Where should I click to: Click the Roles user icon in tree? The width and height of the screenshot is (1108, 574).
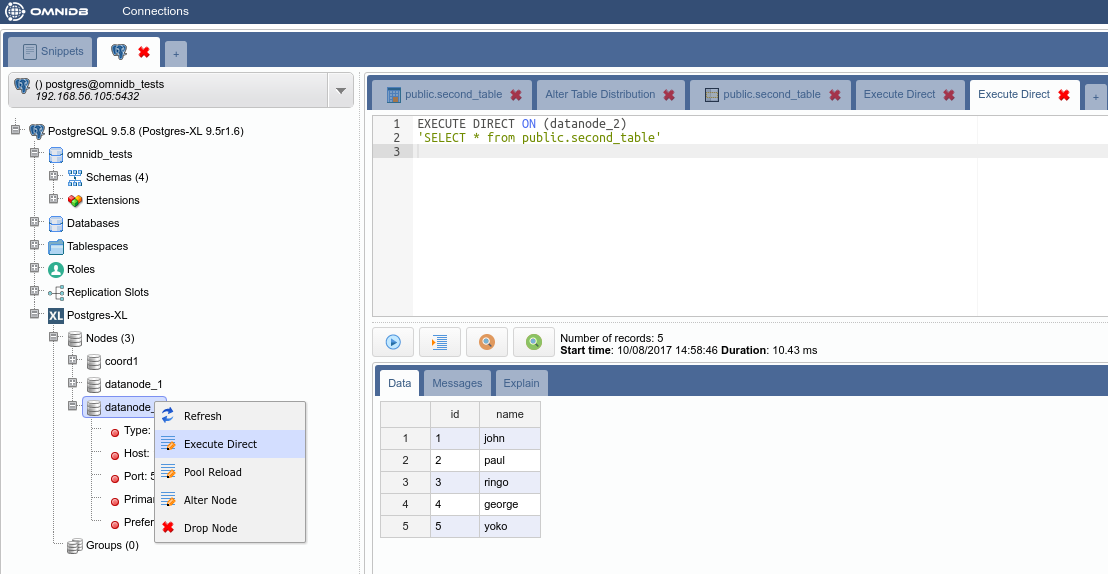[x=56, y=269]
